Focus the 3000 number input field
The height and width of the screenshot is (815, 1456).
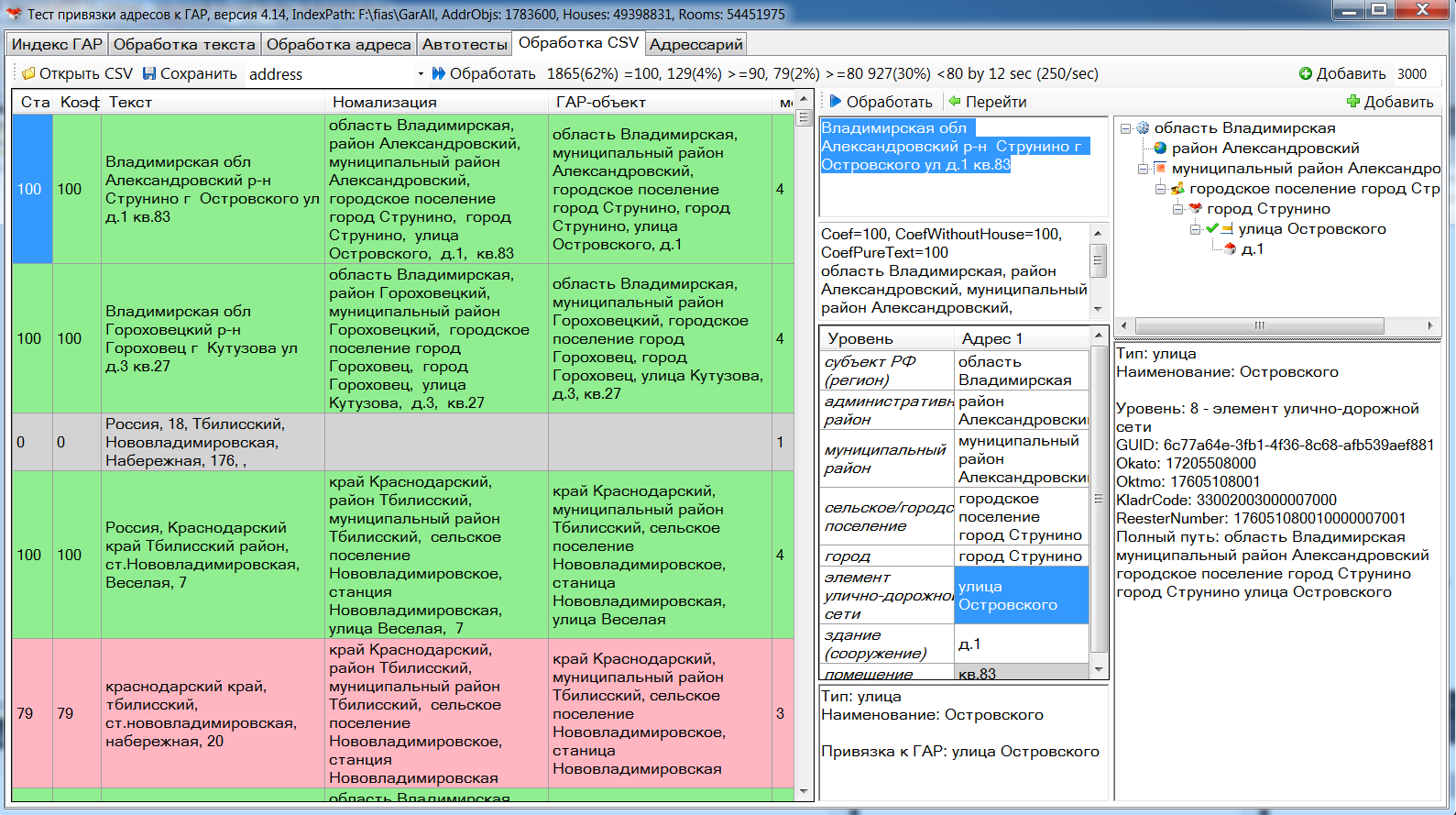point(1416,74)
